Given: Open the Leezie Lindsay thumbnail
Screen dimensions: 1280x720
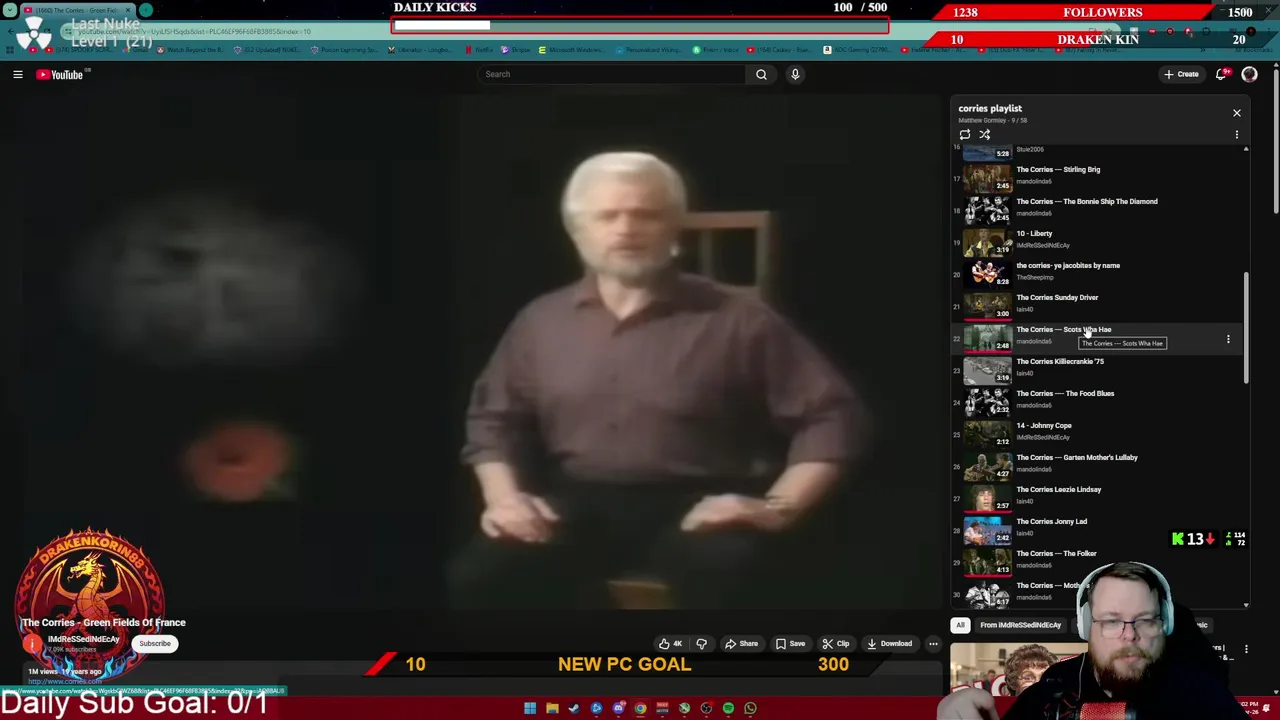Looking at the screenshot, I should point(987,498).
